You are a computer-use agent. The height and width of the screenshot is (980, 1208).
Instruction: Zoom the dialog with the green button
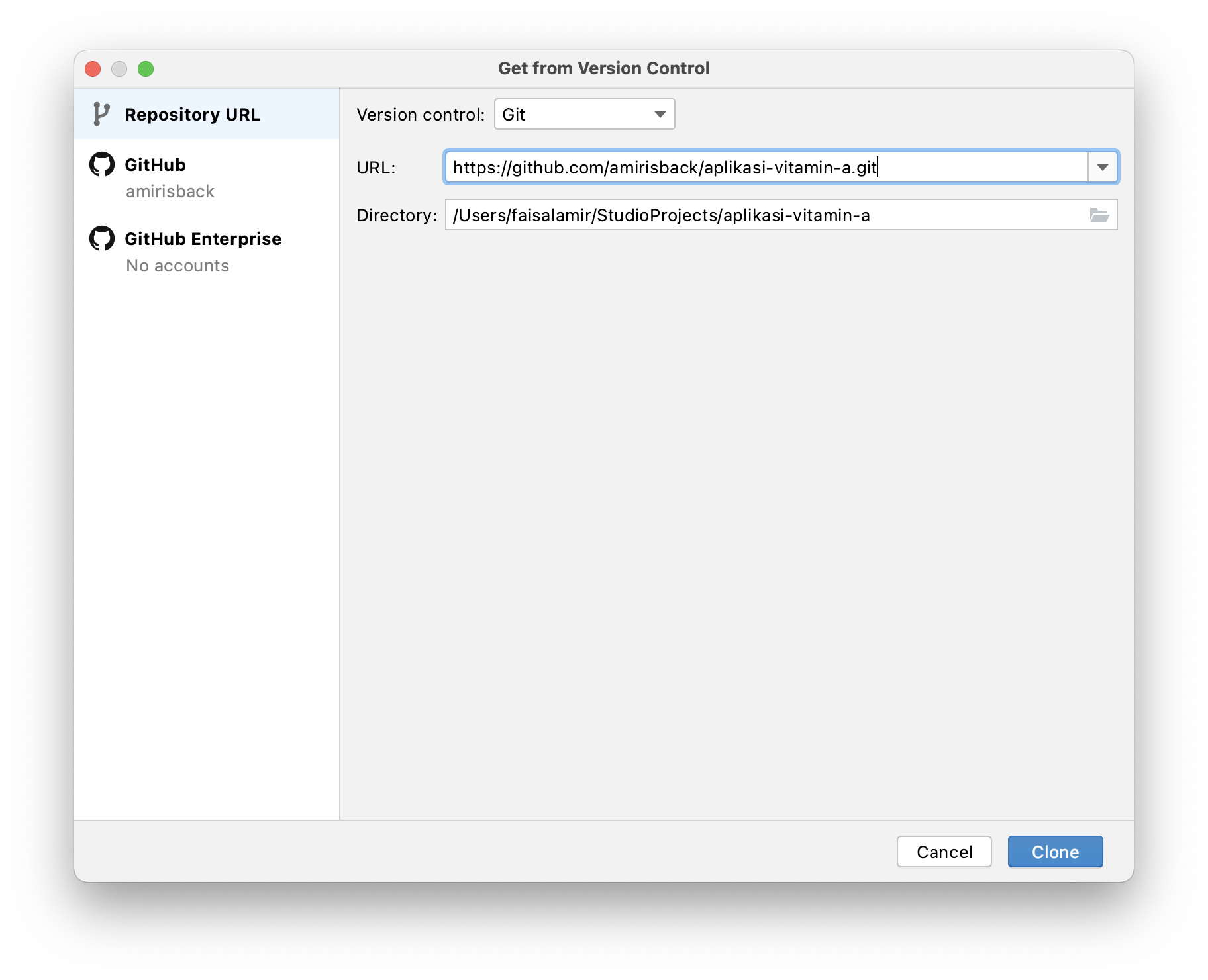coord(146,68)
